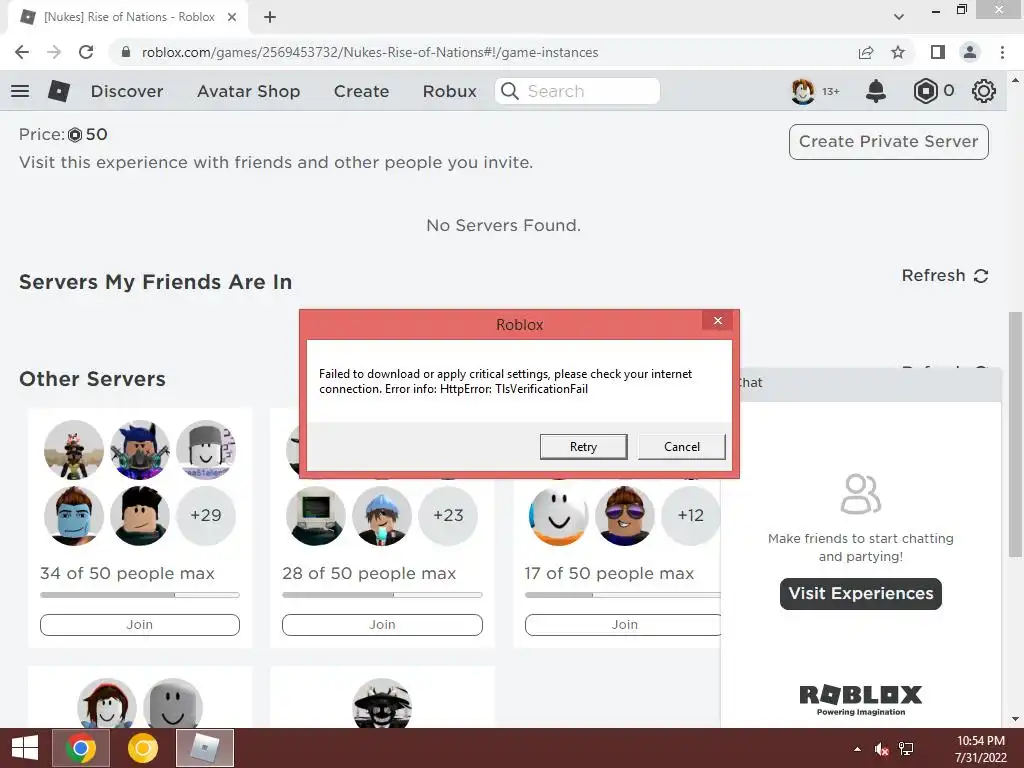Open the notifications bell
The image size is (1024, 768).
[876, 91]
